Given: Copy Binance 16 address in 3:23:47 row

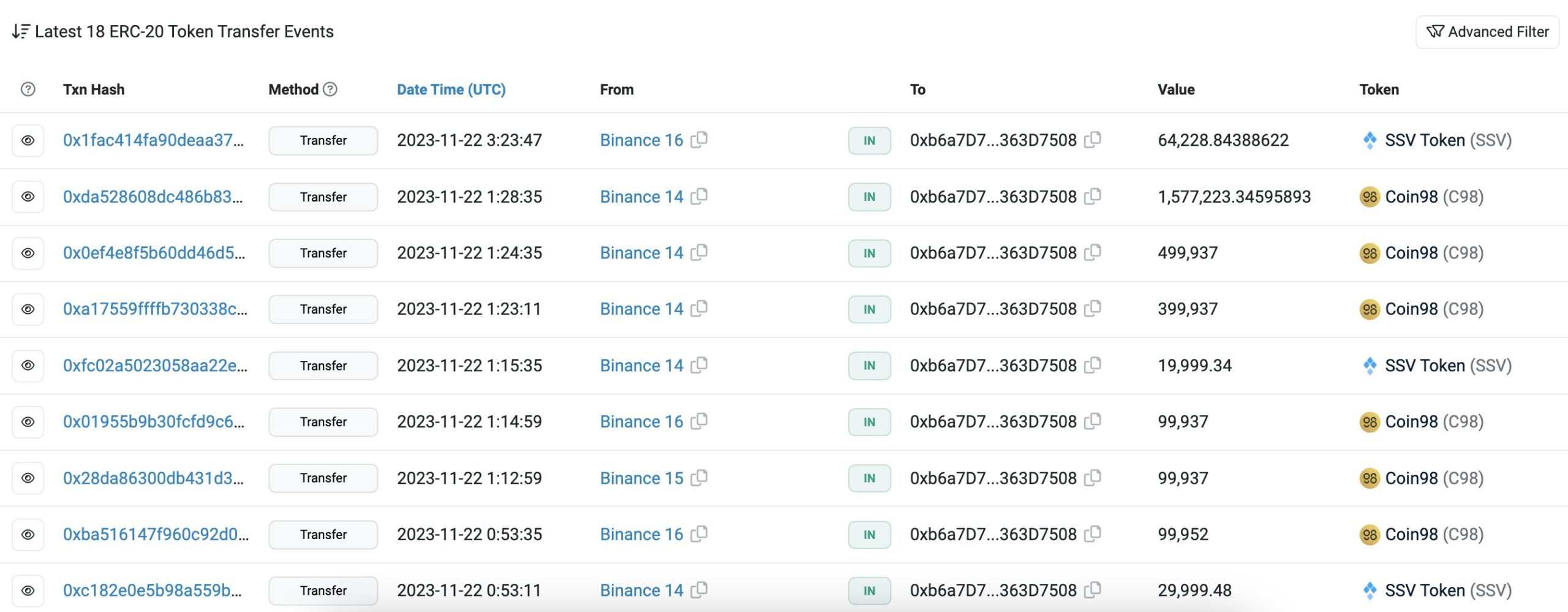Looking at the screenshot, I should pos(699,140).
